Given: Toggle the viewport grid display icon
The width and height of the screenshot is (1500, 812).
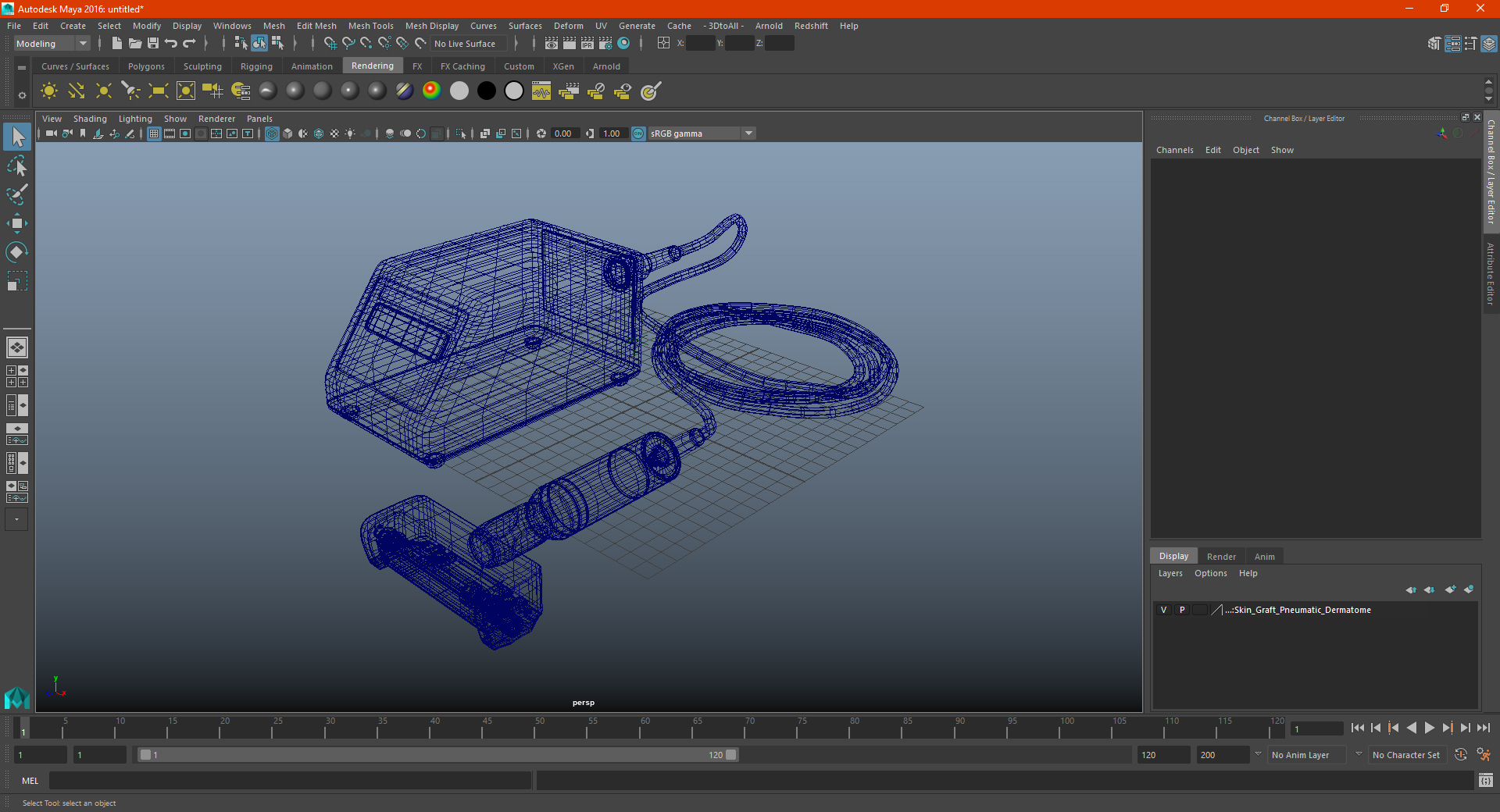Looking at the screenshot, I should (154, 134).
